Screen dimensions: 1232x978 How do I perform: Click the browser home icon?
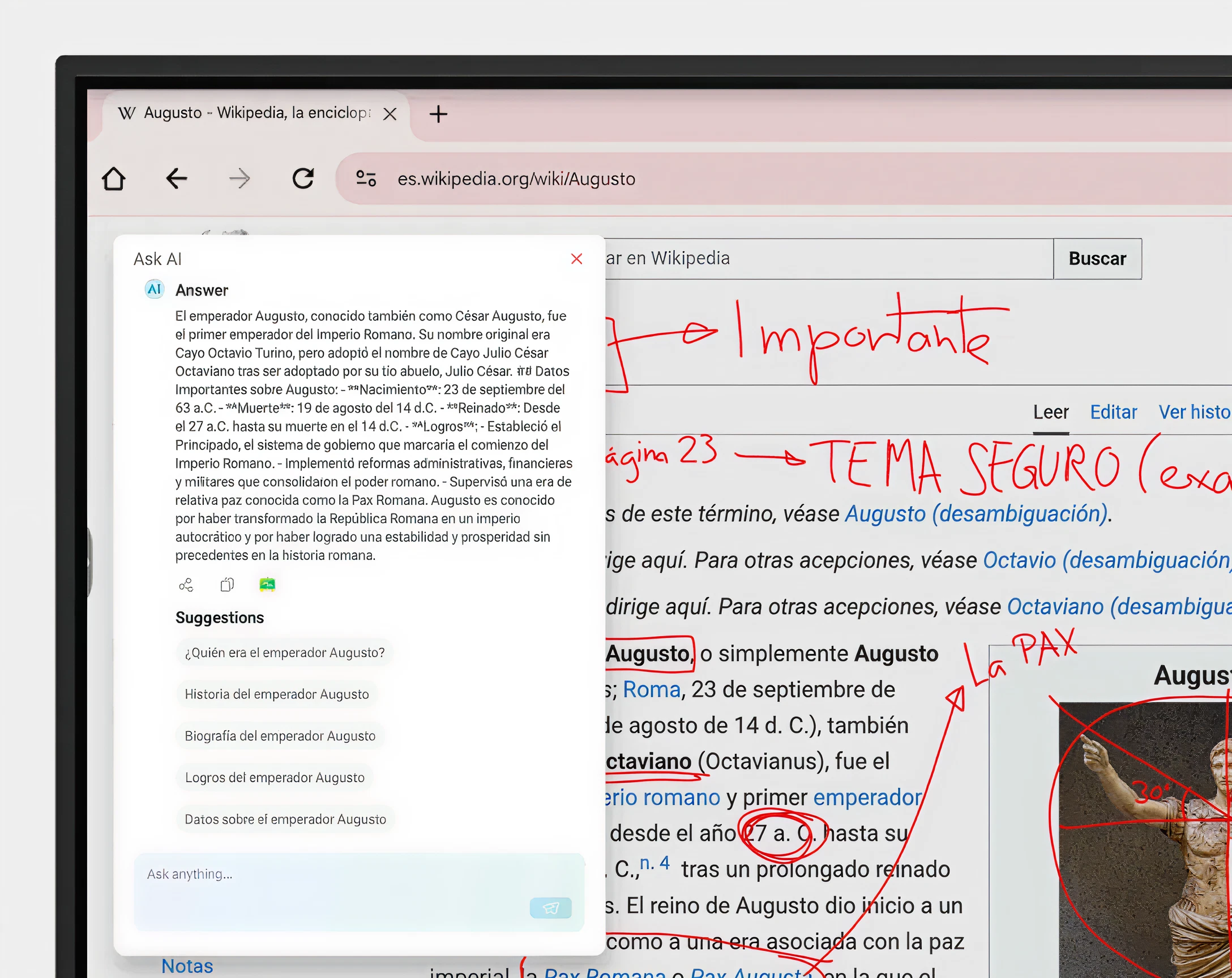tap(114, 179)
